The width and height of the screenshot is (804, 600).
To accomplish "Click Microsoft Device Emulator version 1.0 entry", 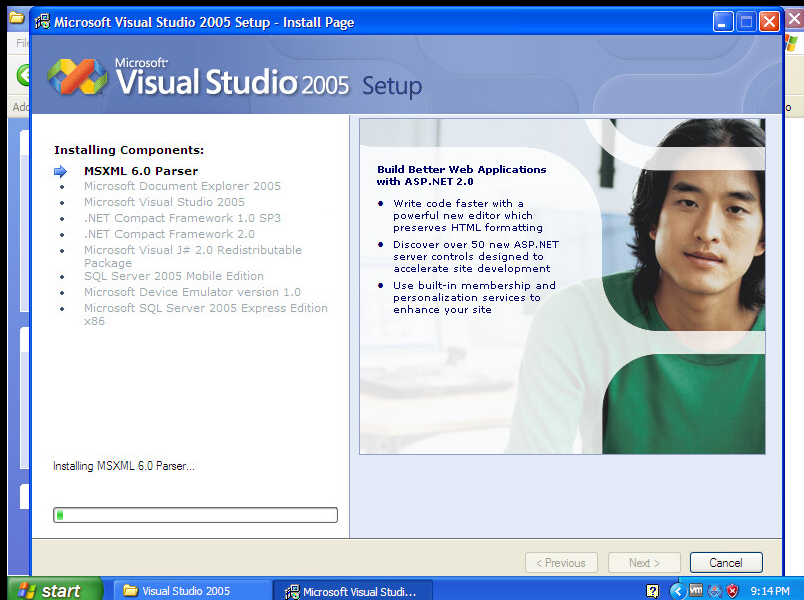I will coord(192,292).
